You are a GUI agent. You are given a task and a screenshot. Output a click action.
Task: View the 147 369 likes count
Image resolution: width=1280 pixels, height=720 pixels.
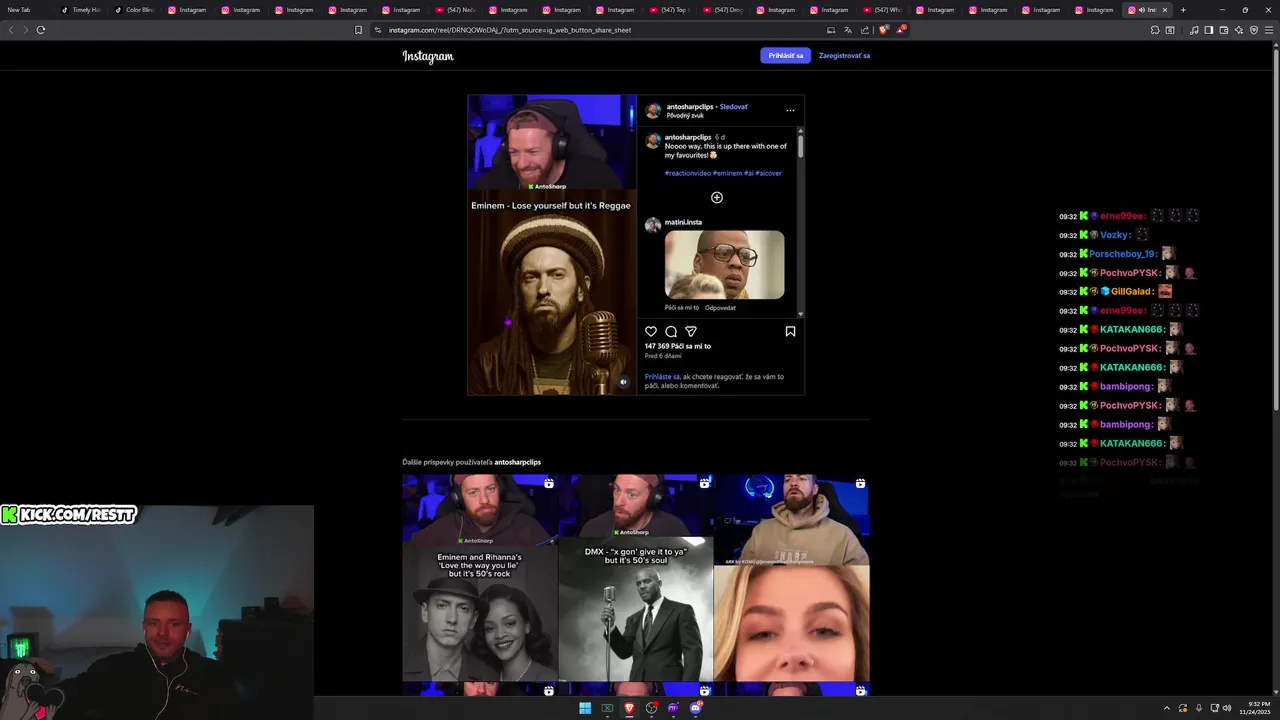point(678,346)
